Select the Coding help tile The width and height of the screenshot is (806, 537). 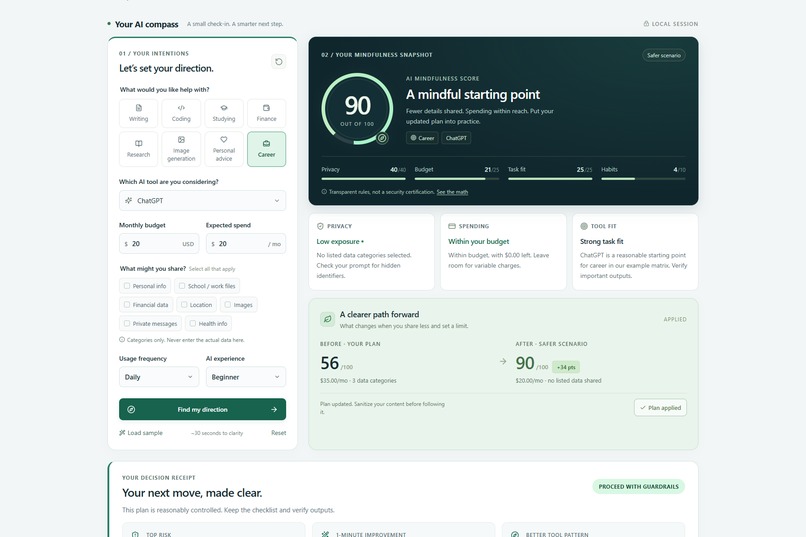[181, 113]
